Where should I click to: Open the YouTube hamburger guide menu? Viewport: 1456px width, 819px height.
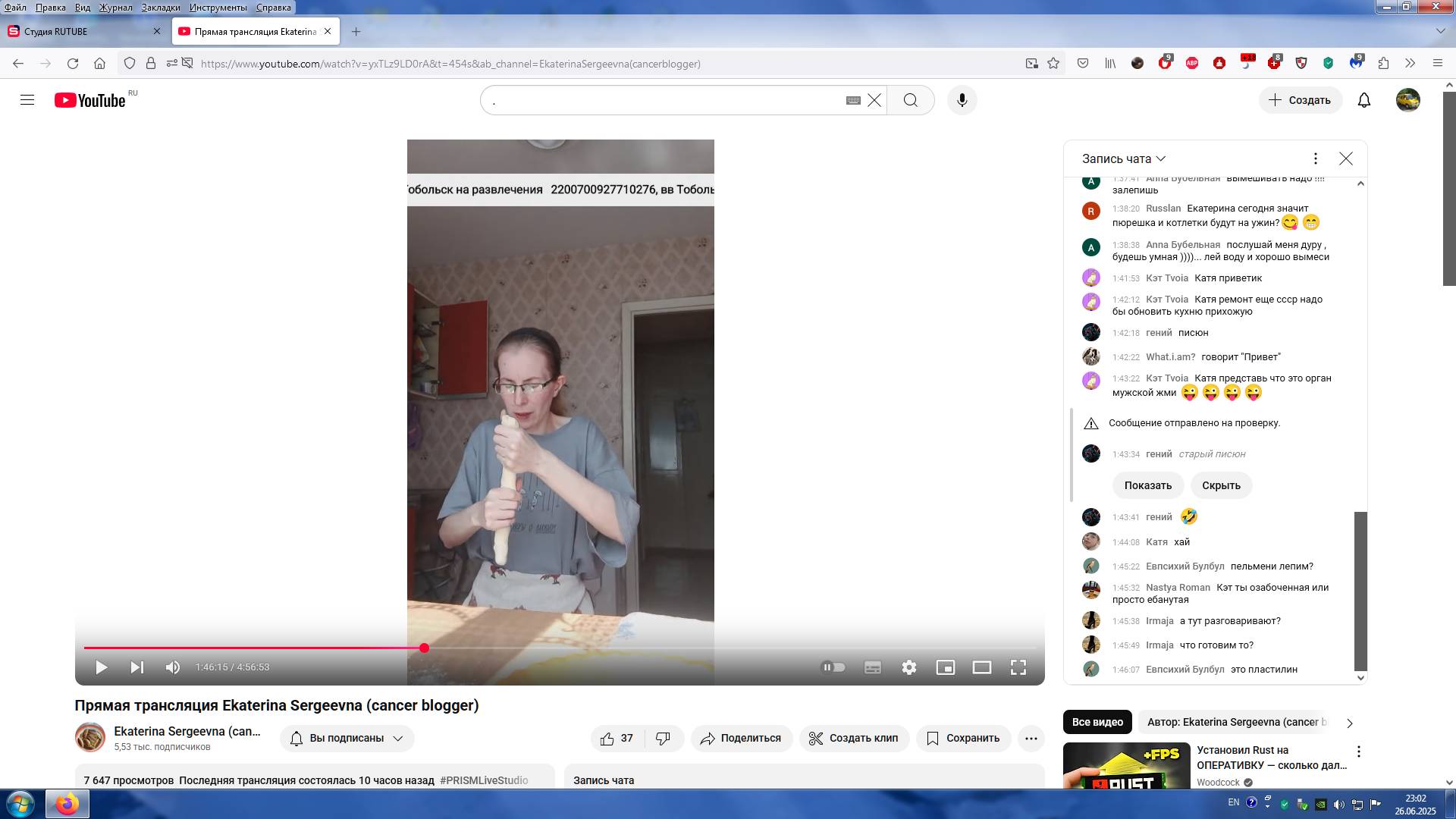tap(27, 100)
